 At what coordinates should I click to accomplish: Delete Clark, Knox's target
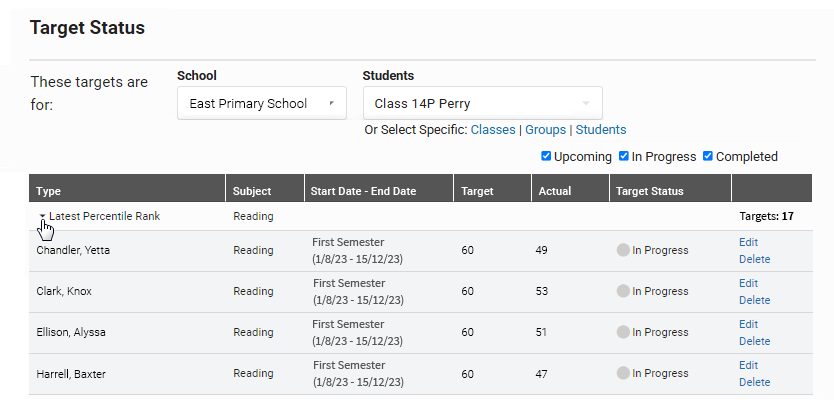(755, 301)
